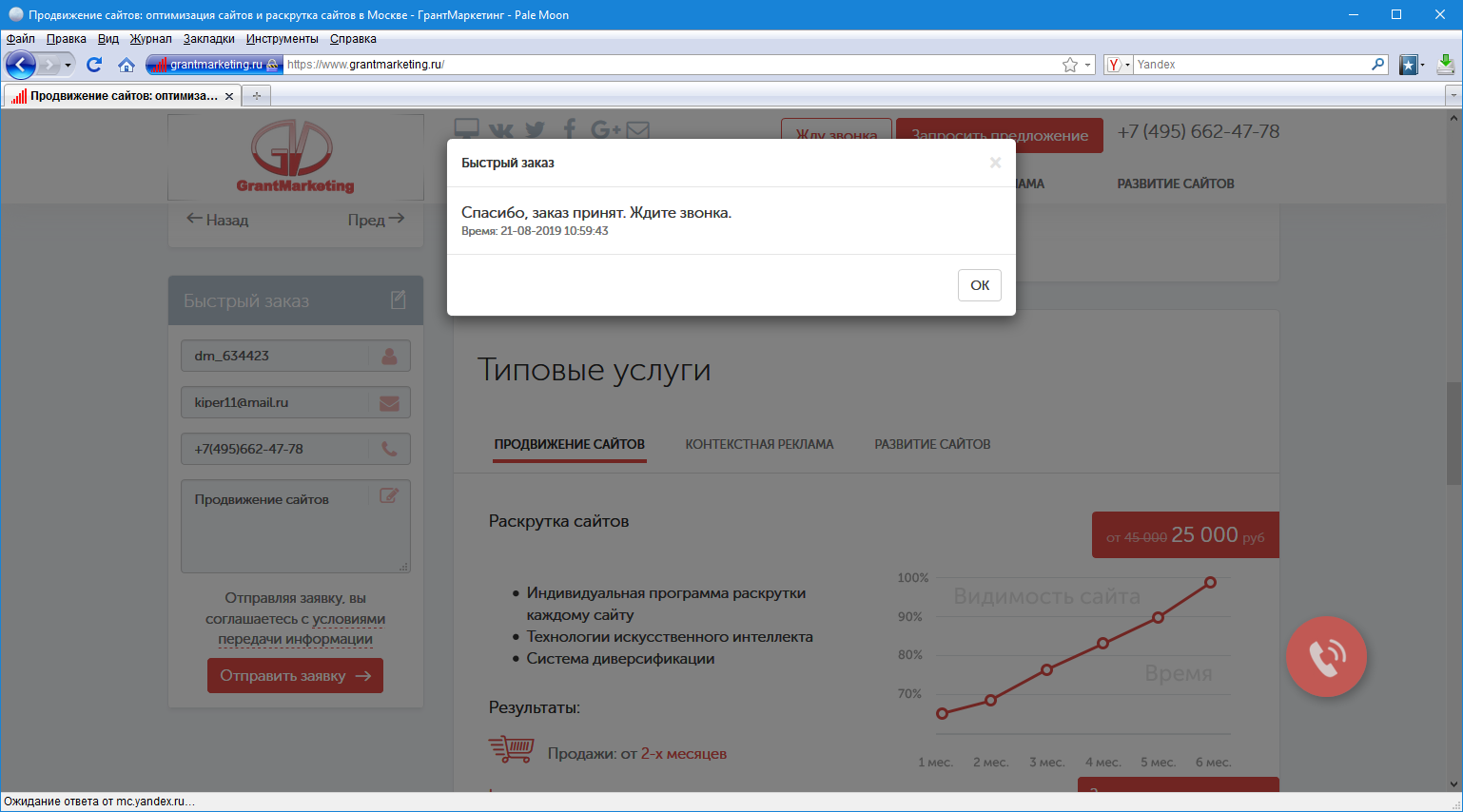This screenshot has width=1463, height=812.
Task: Click the grantmarketing.ru site identity badge
Action: pyautogui.click(x=214, y=65)
